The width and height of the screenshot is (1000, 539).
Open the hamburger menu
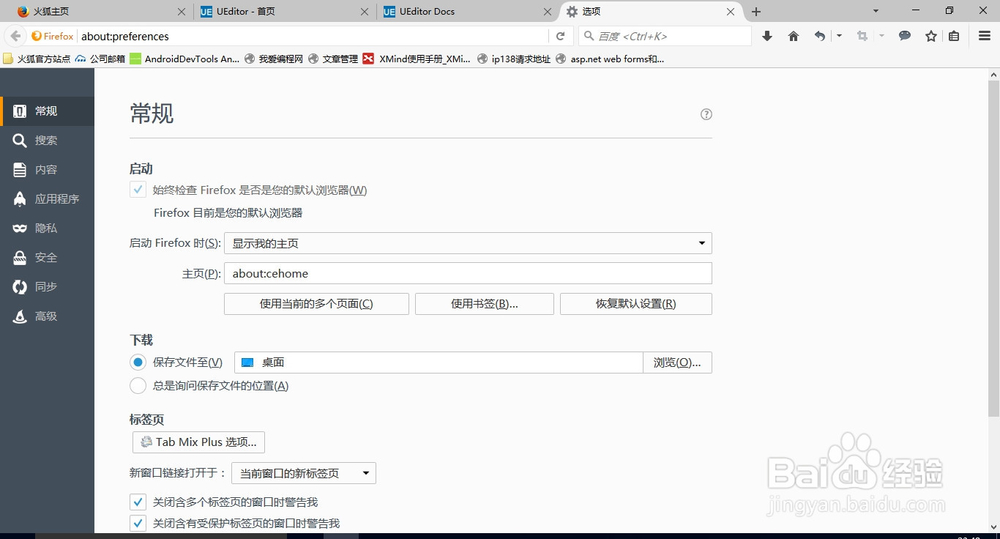tap(985, 36)
